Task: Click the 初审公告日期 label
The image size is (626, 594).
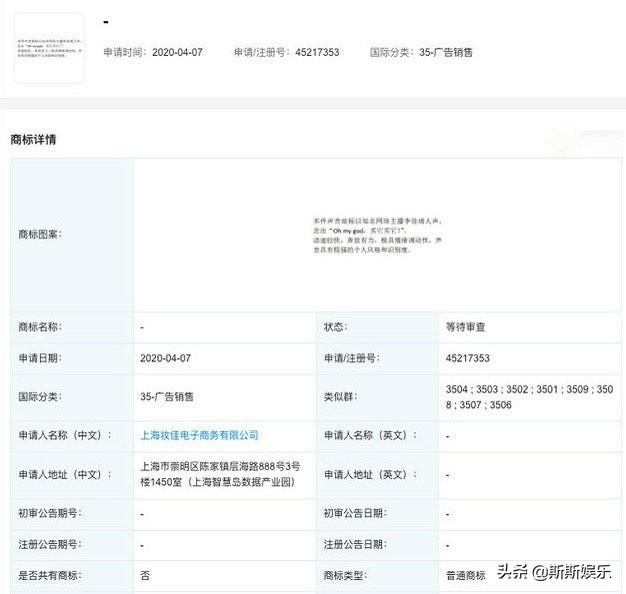Action: pos(355,513)
